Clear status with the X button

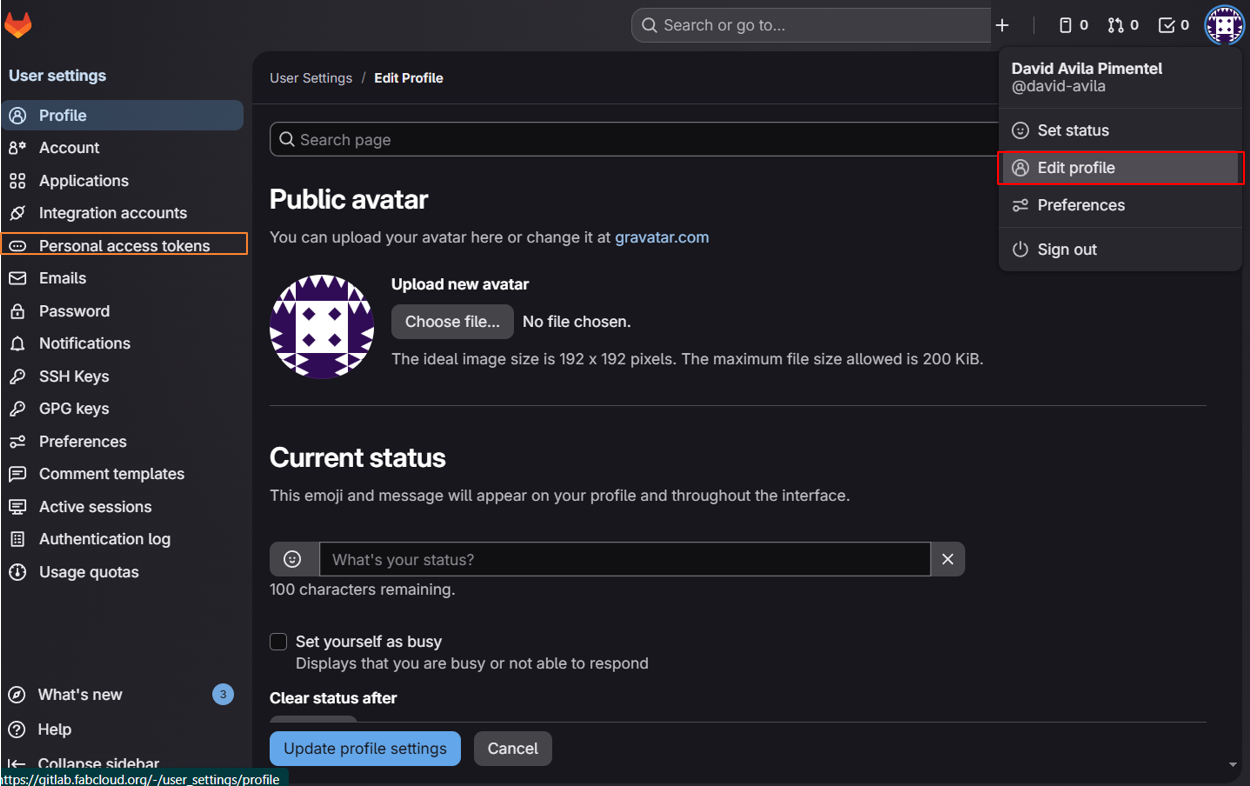pos(948,559)
